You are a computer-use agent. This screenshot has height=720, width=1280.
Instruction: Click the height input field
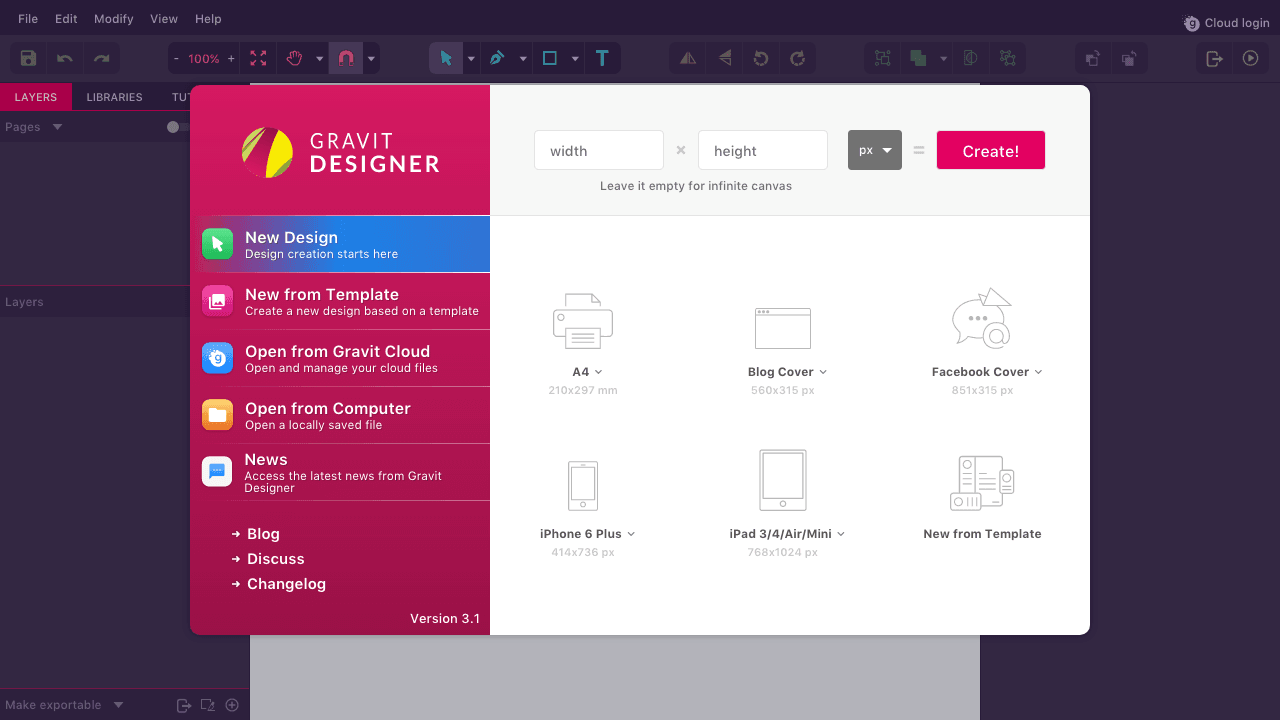[x=763, y=150]
